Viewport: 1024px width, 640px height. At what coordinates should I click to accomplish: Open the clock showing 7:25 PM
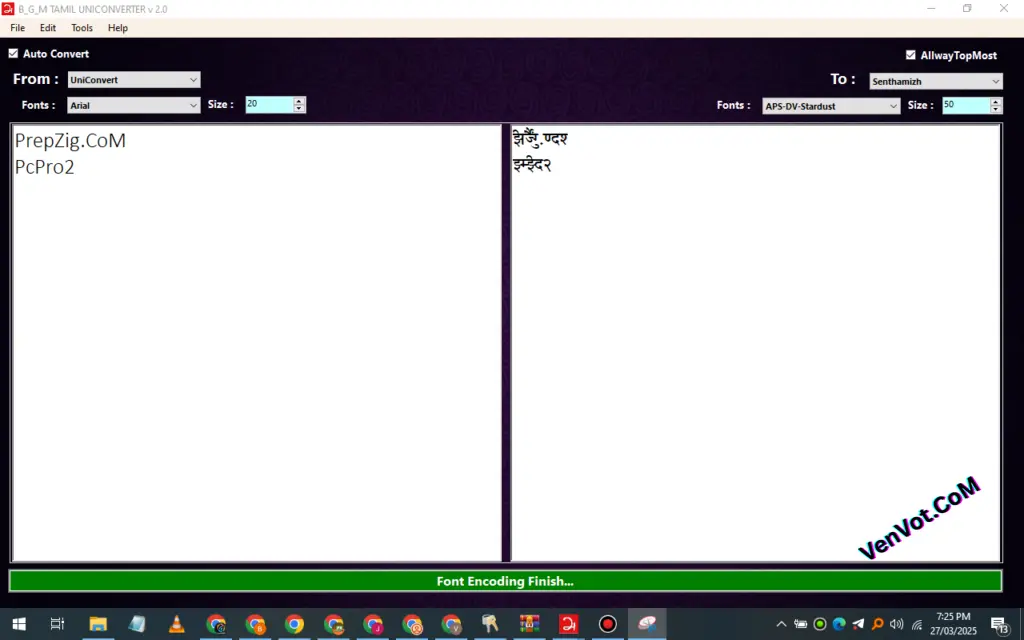(x=953, y=624)
